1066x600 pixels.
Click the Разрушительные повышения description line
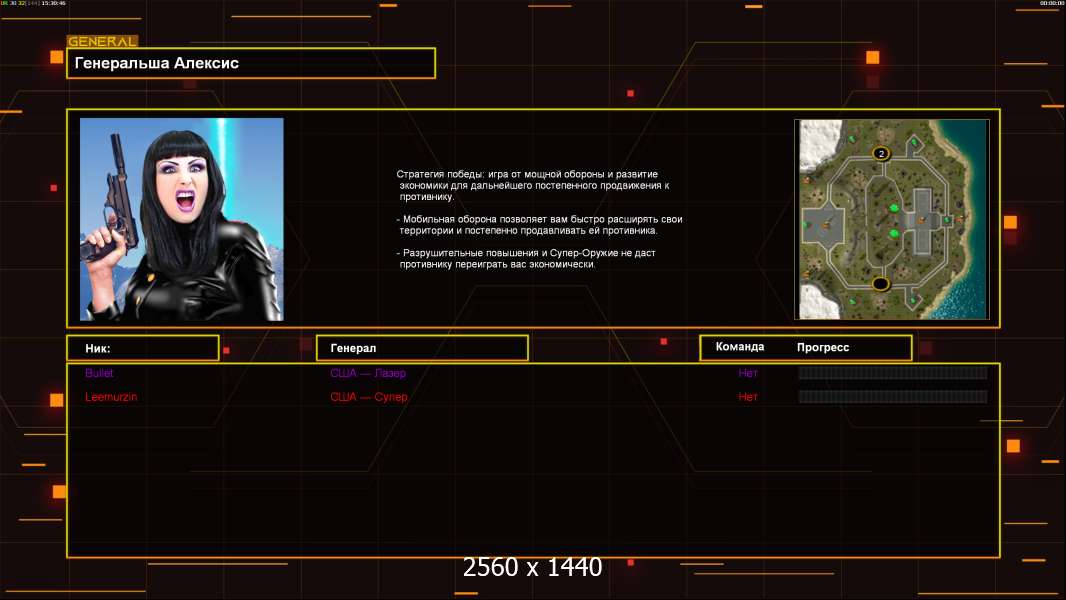pos(526,258)
